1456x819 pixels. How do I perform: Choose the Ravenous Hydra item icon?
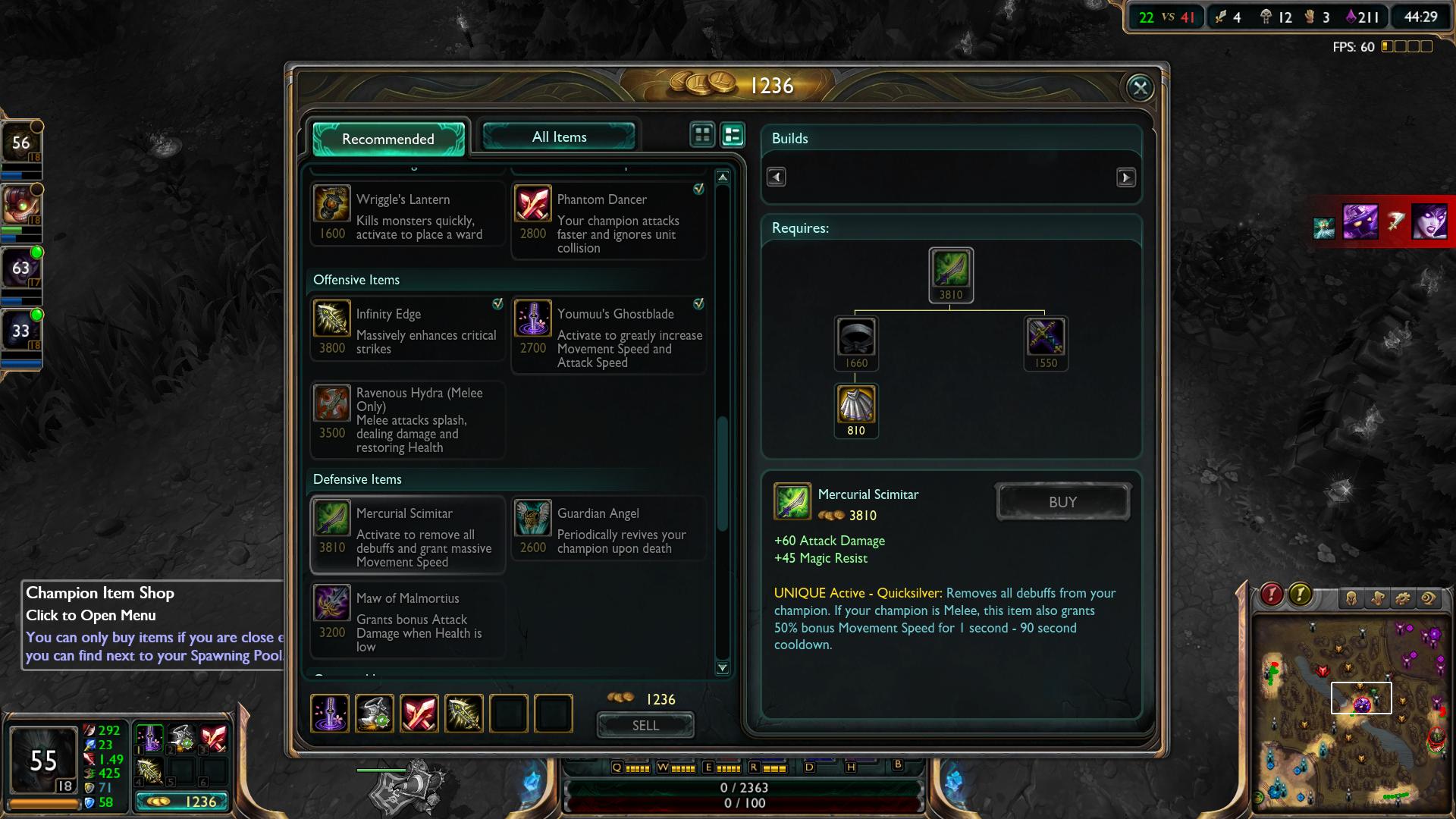click(332, 403)
